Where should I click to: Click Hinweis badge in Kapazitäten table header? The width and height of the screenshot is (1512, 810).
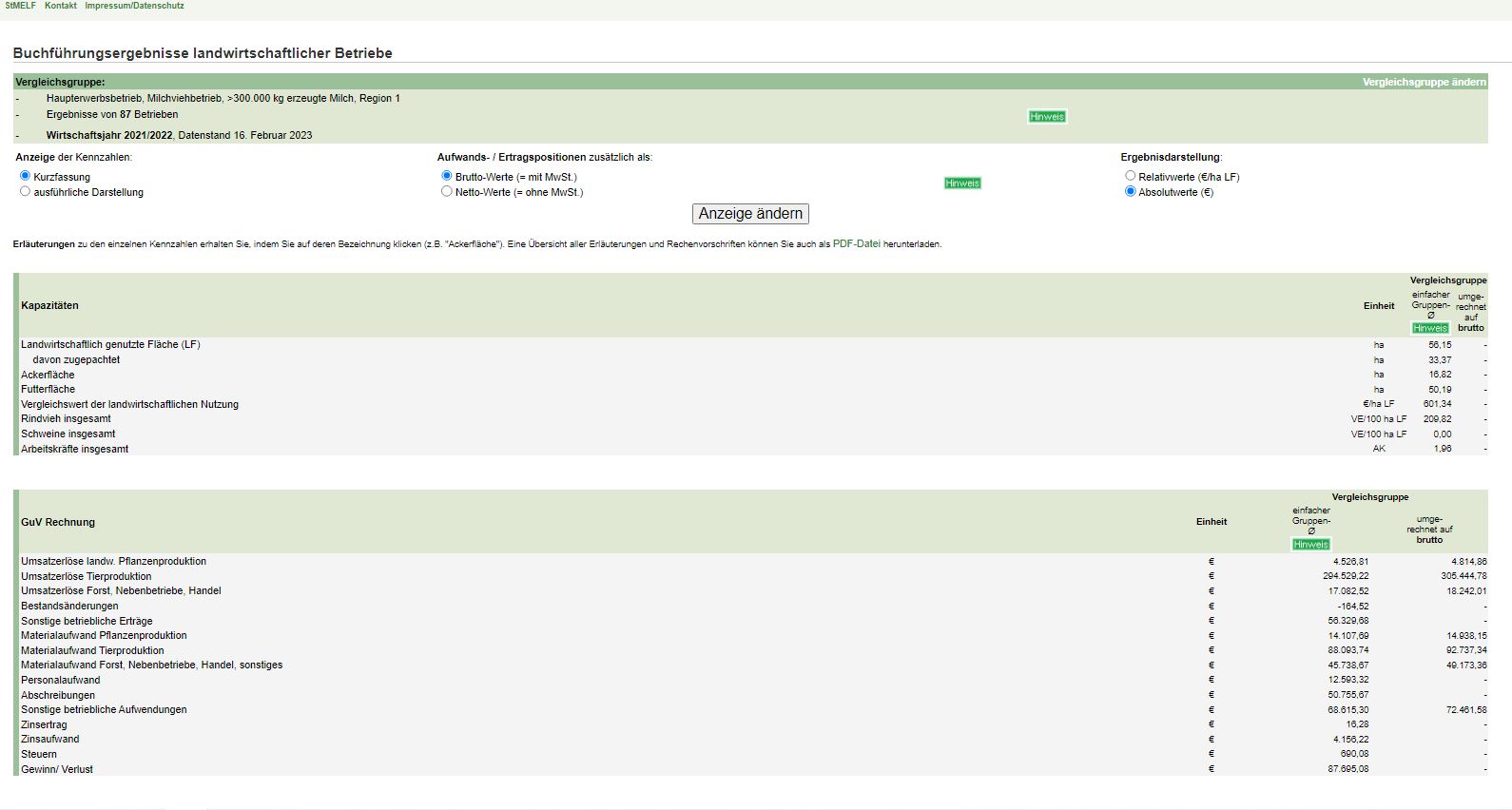[1429, 328]
